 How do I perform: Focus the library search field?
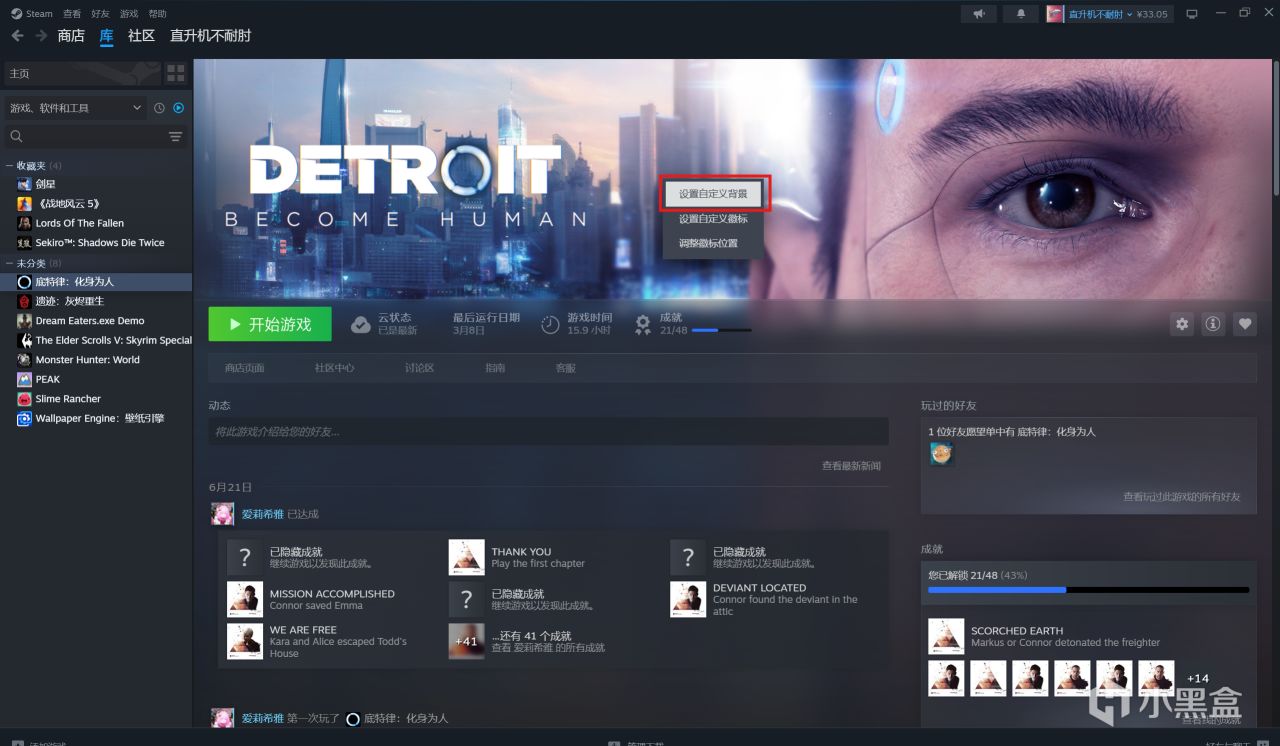click(x=96, y=136)
